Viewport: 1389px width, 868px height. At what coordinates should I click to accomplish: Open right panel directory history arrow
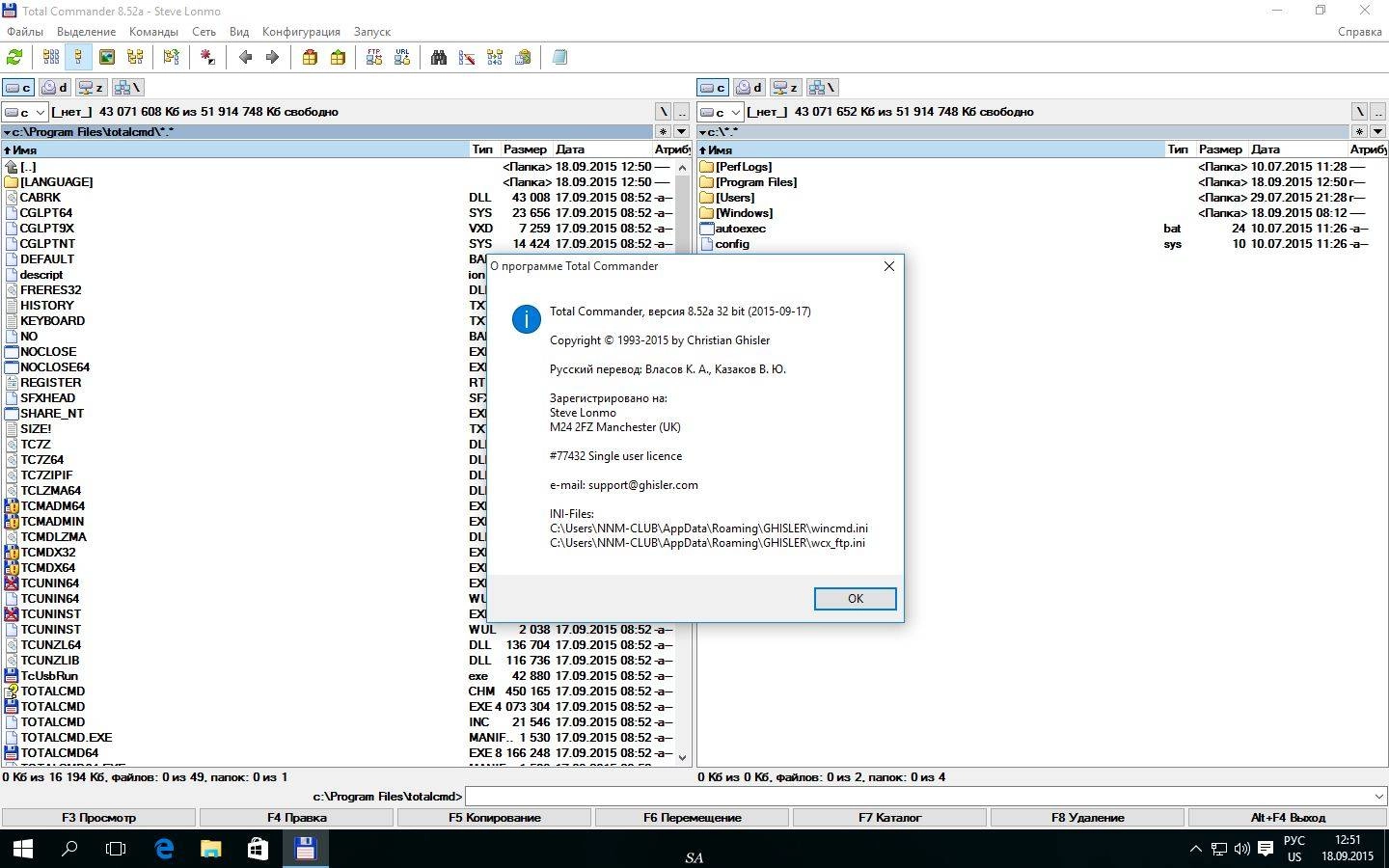tap(1378, 131)
